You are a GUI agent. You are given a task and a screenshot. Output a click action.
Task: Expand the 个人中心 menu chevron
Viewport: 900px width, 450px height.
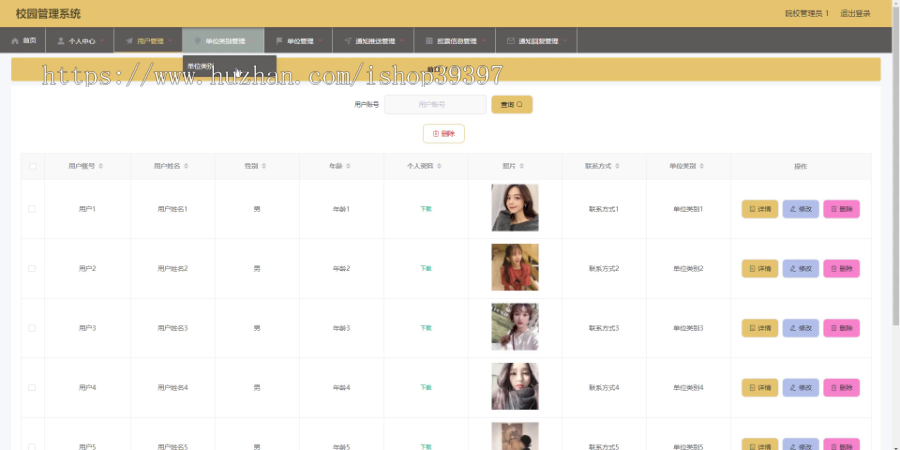pyautogui.click(x=102, y=41)
